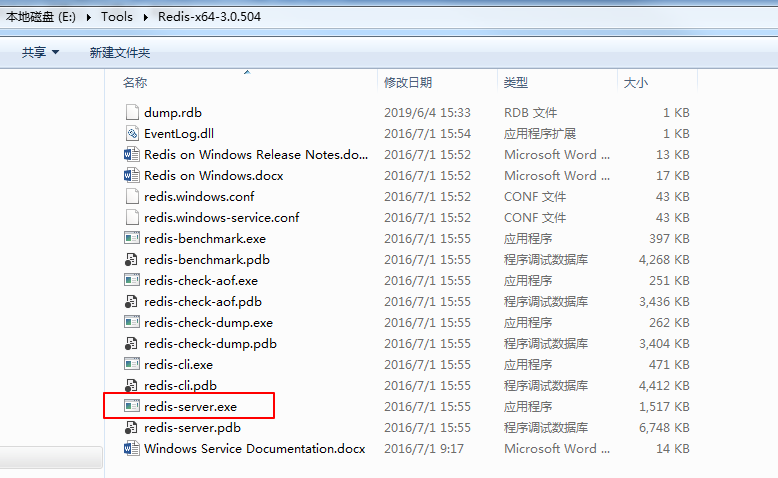Select the Windows Service Documentation Word icon
This screenshot has width=778, height=478.
(131, 448)
